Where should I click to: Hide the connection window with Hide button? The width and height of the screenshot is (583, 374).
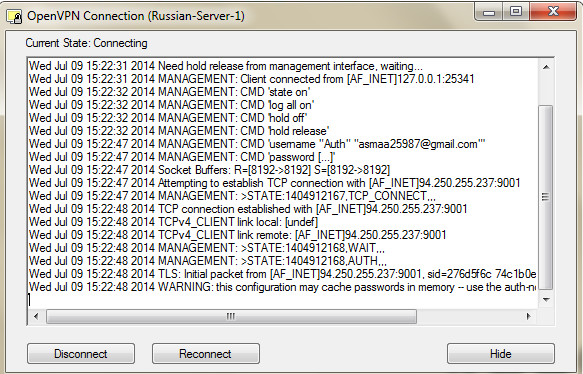[501, 354]
